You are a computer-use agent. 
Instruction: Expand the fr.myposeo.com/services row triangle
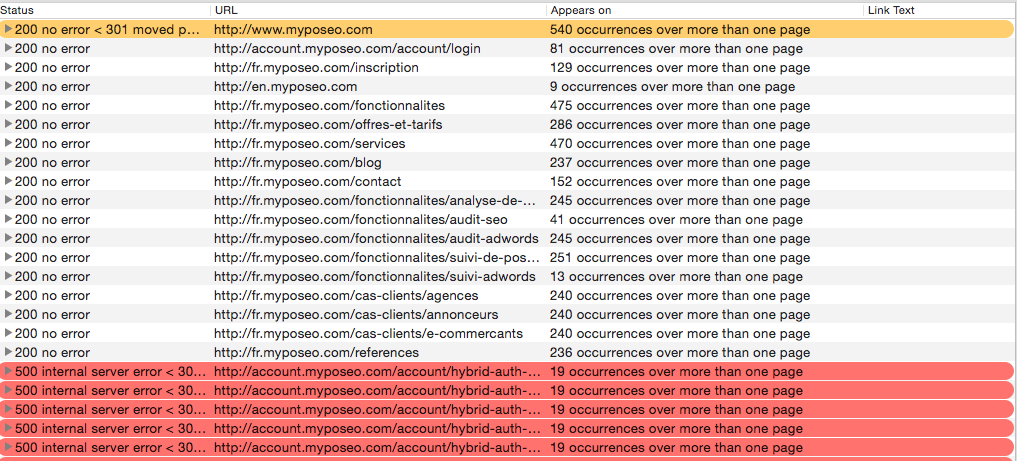8,143
